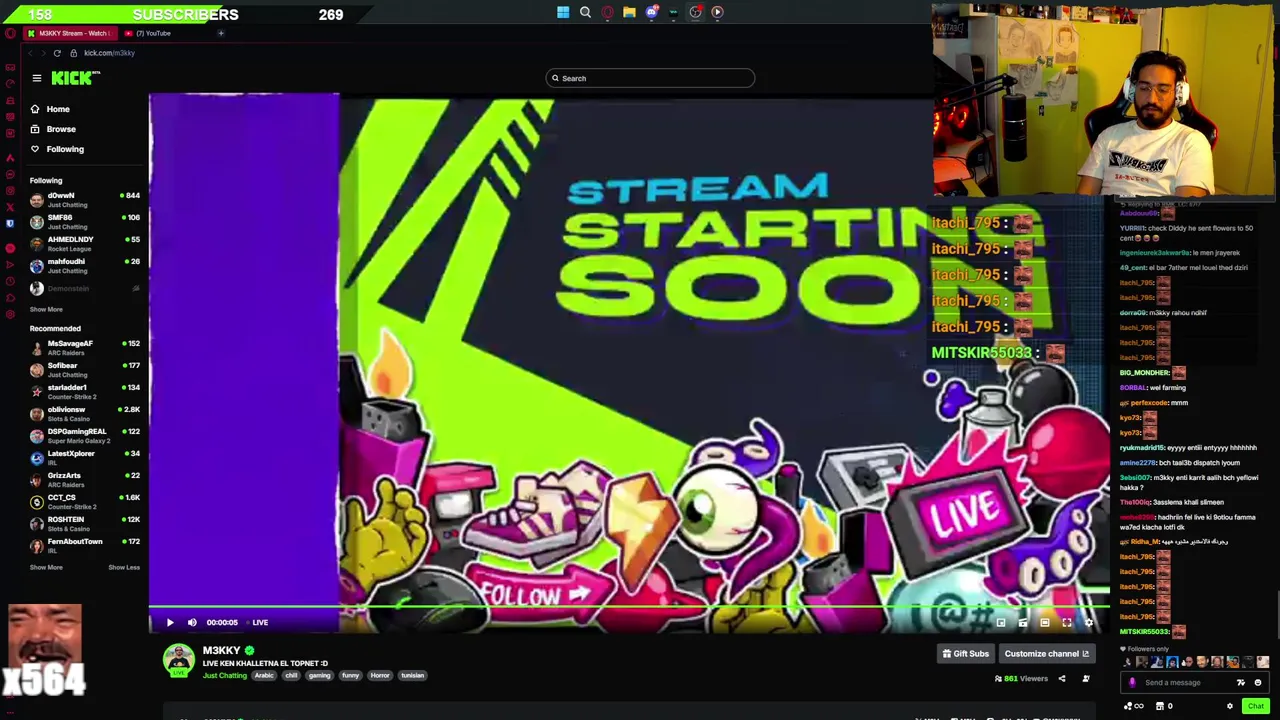Toggle theater mode in player

(x=1045, y=622)
